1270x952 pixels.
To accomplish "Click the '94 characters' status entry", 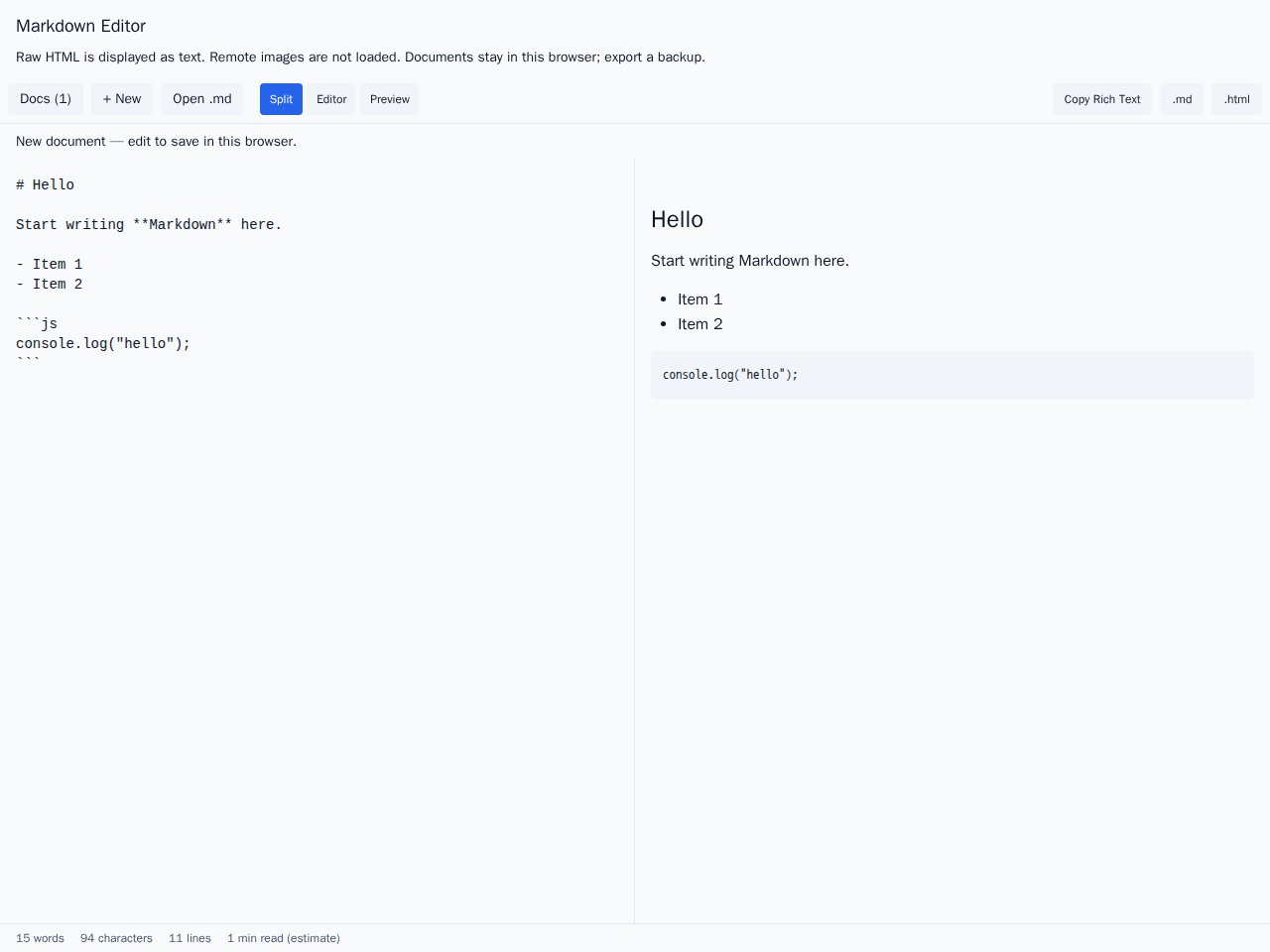I will (116, 938).
